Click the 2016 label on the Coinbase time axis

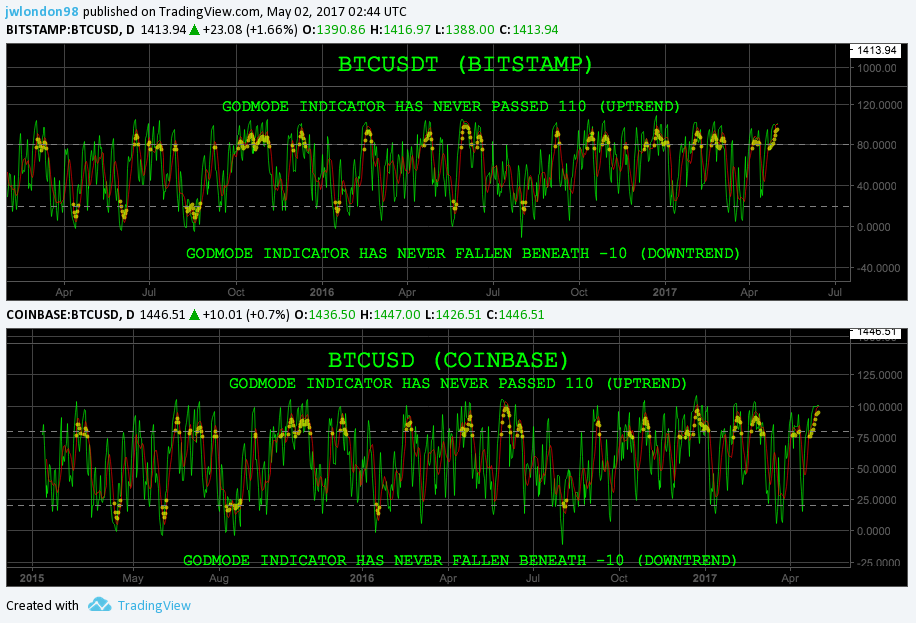[362, 578]
